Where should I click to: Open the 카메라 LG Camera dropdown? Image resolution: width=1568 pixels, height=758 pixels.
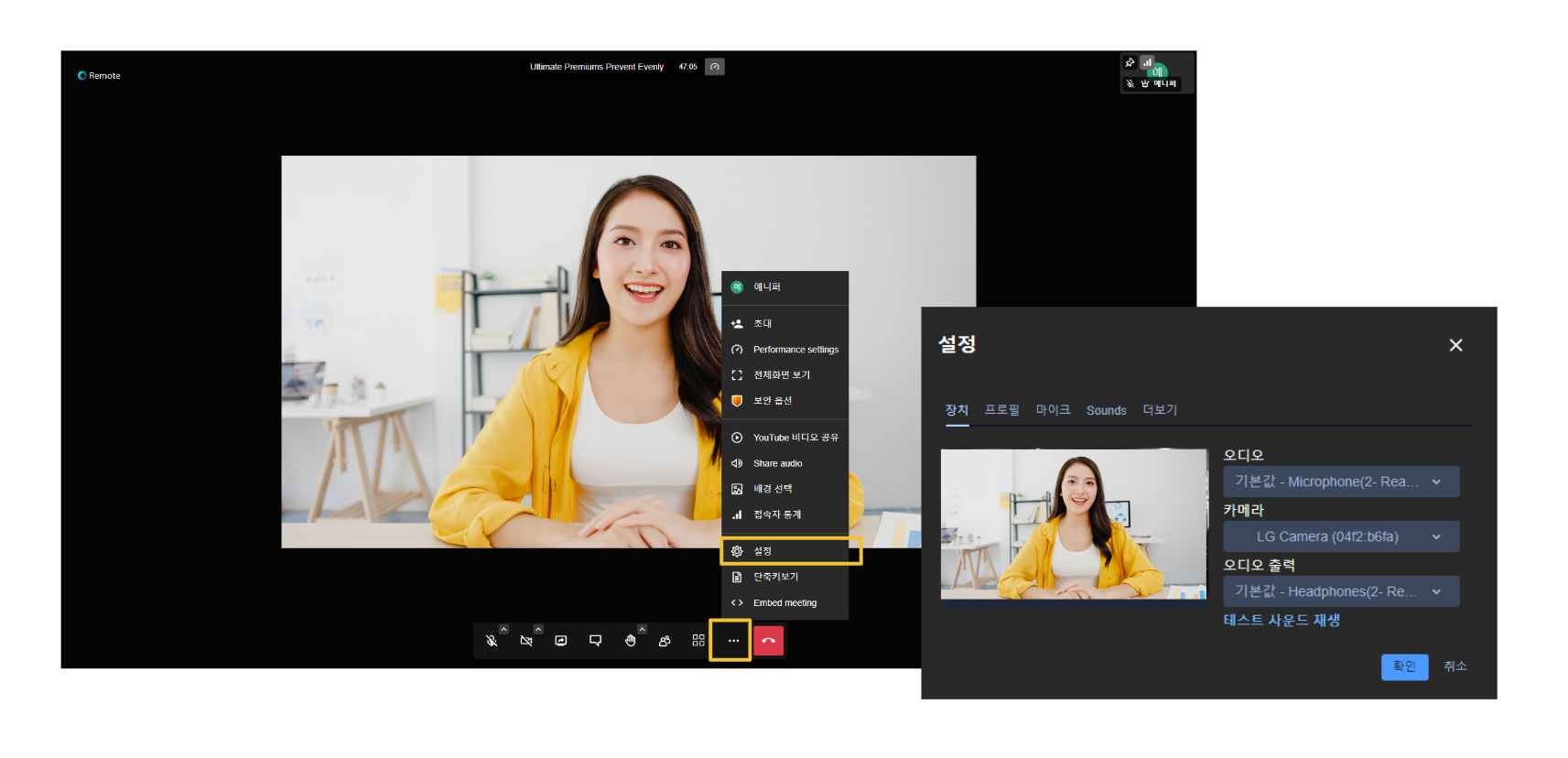1340,536
